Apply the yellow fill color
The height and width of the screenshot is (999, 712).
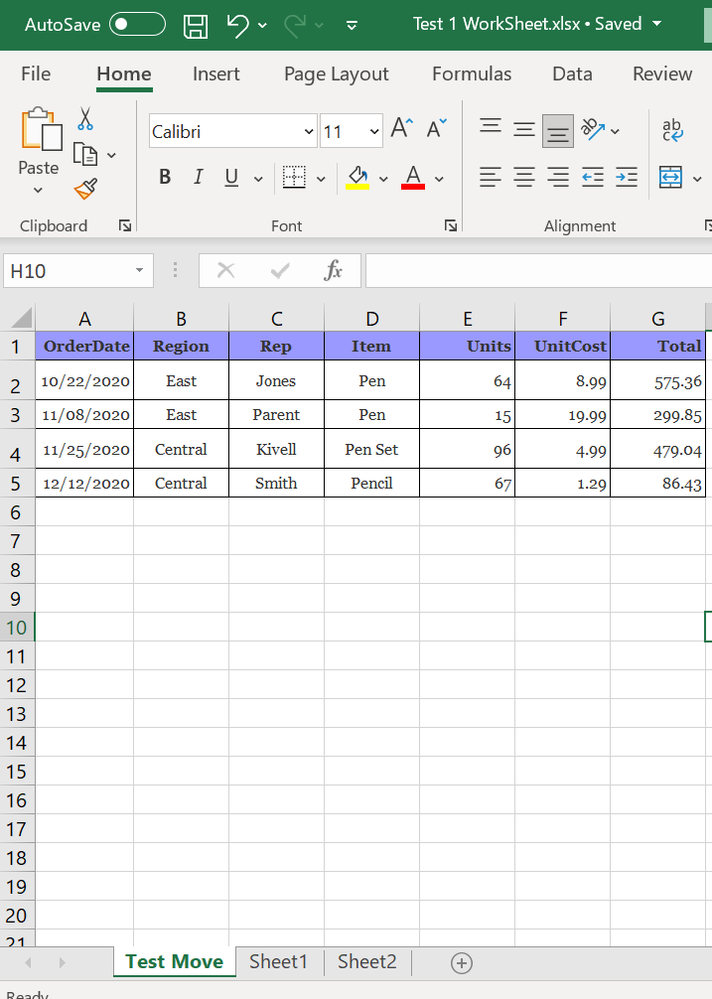pyautogui.click(x=358, y=178)
